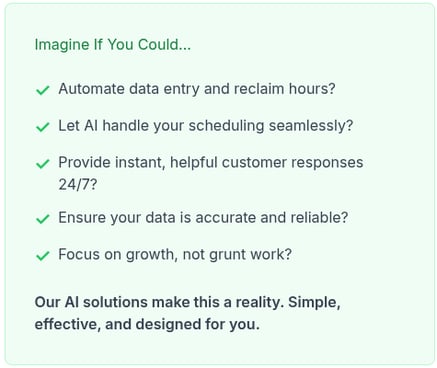The width and height of the screenshot is (437, 368).
Task: Click 'effective, and designed for you.' bold line
Action: 147,324
